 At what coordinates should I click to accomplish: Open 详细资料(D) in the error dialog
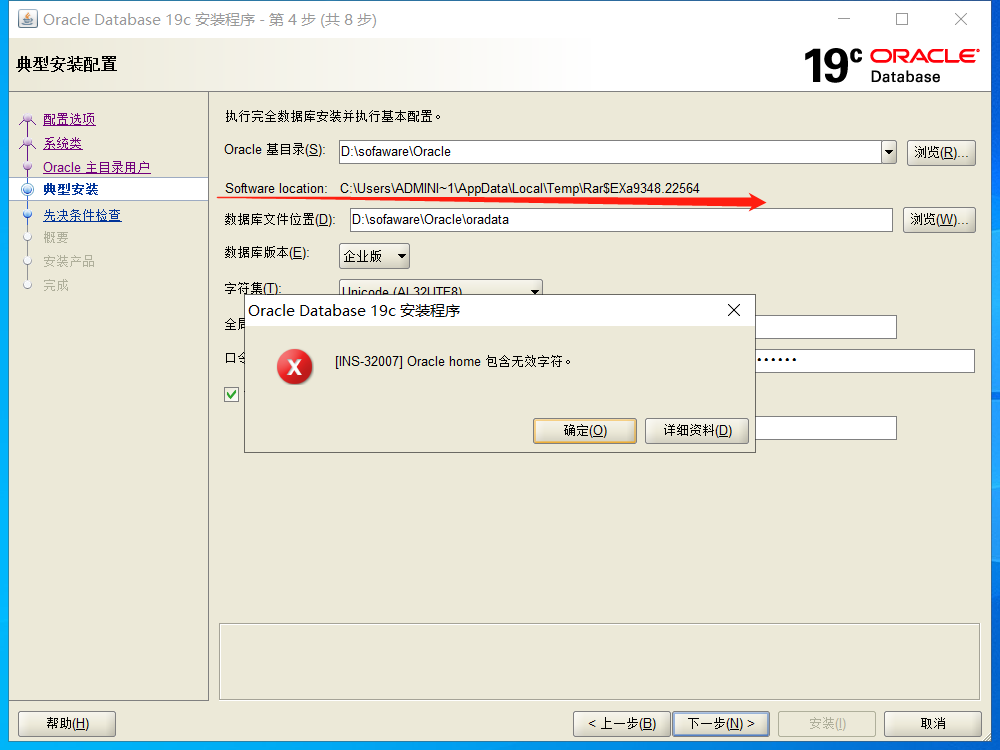click(x=696, y=430)
